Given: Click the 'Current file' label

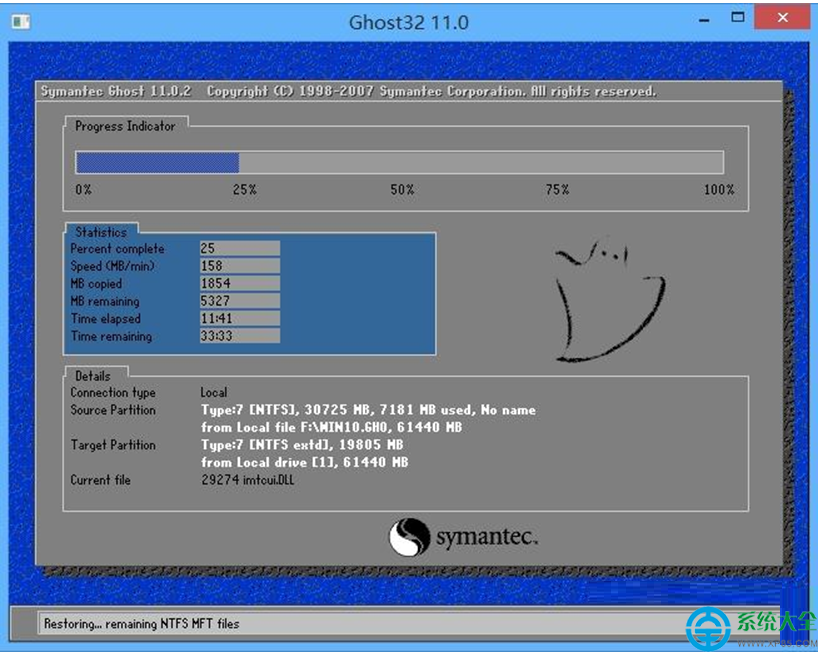Looking at the screenshot, I should tap(100, 480).
